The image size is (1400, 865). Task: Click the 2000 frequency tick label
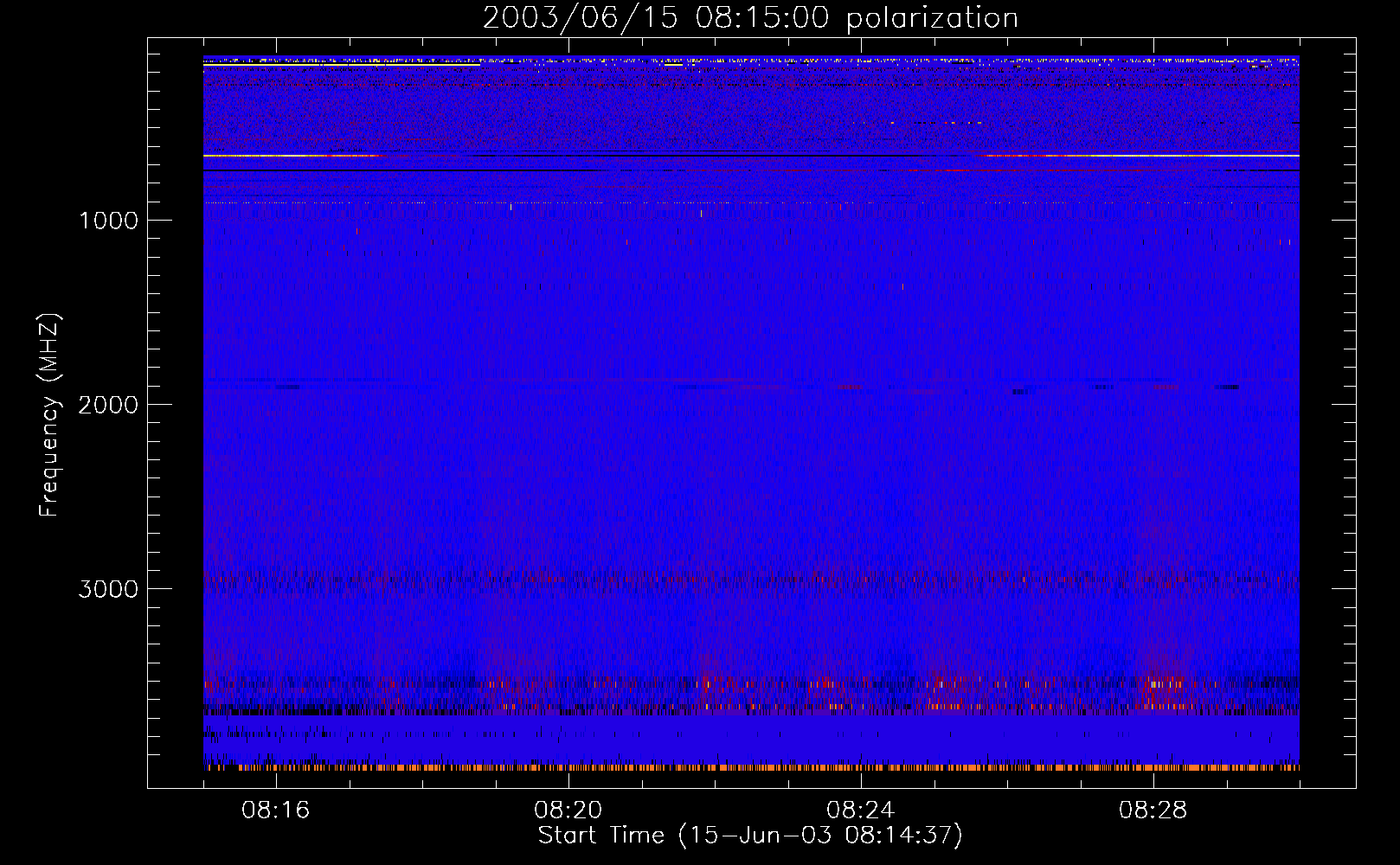coord(108,405)
